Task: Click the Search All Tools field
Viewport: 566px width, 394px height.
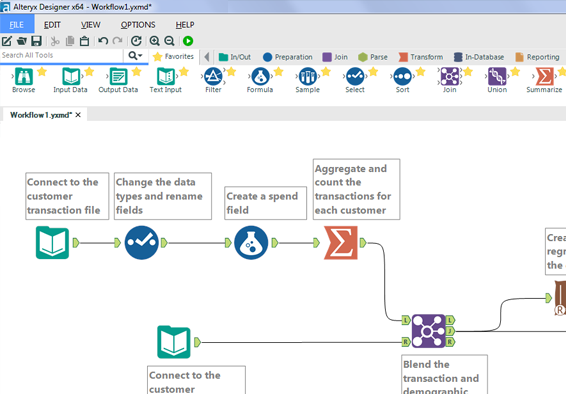Action: click(x=61, y=56)
